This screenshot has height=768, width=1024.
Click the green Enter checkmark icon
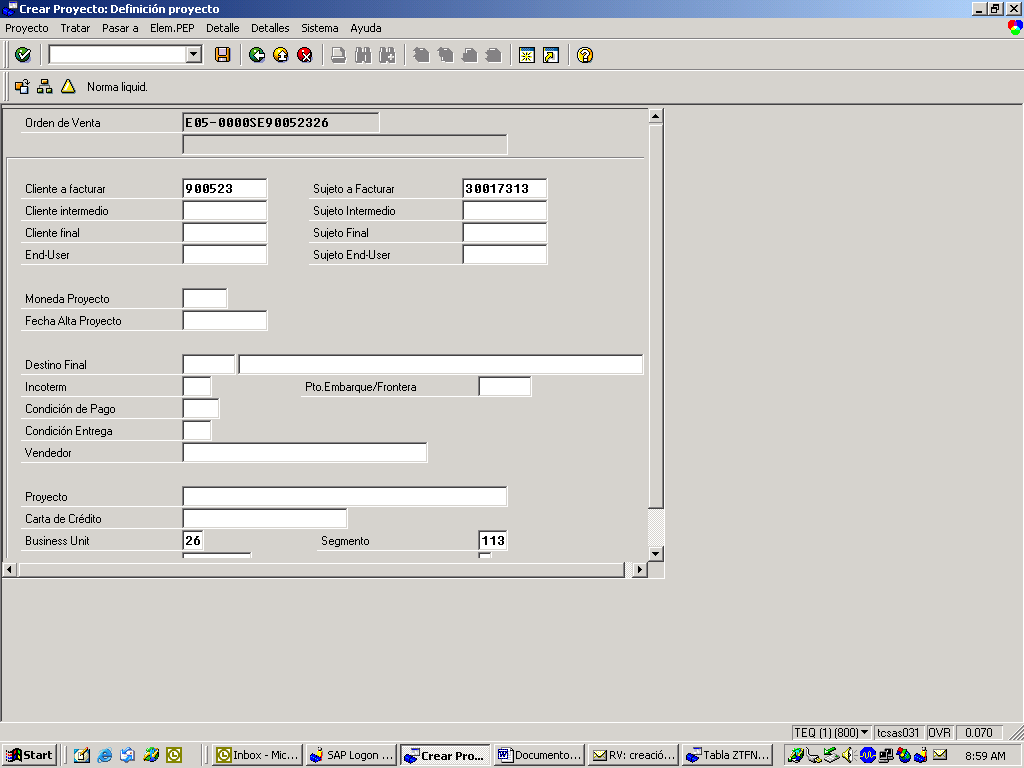point(23,55)
